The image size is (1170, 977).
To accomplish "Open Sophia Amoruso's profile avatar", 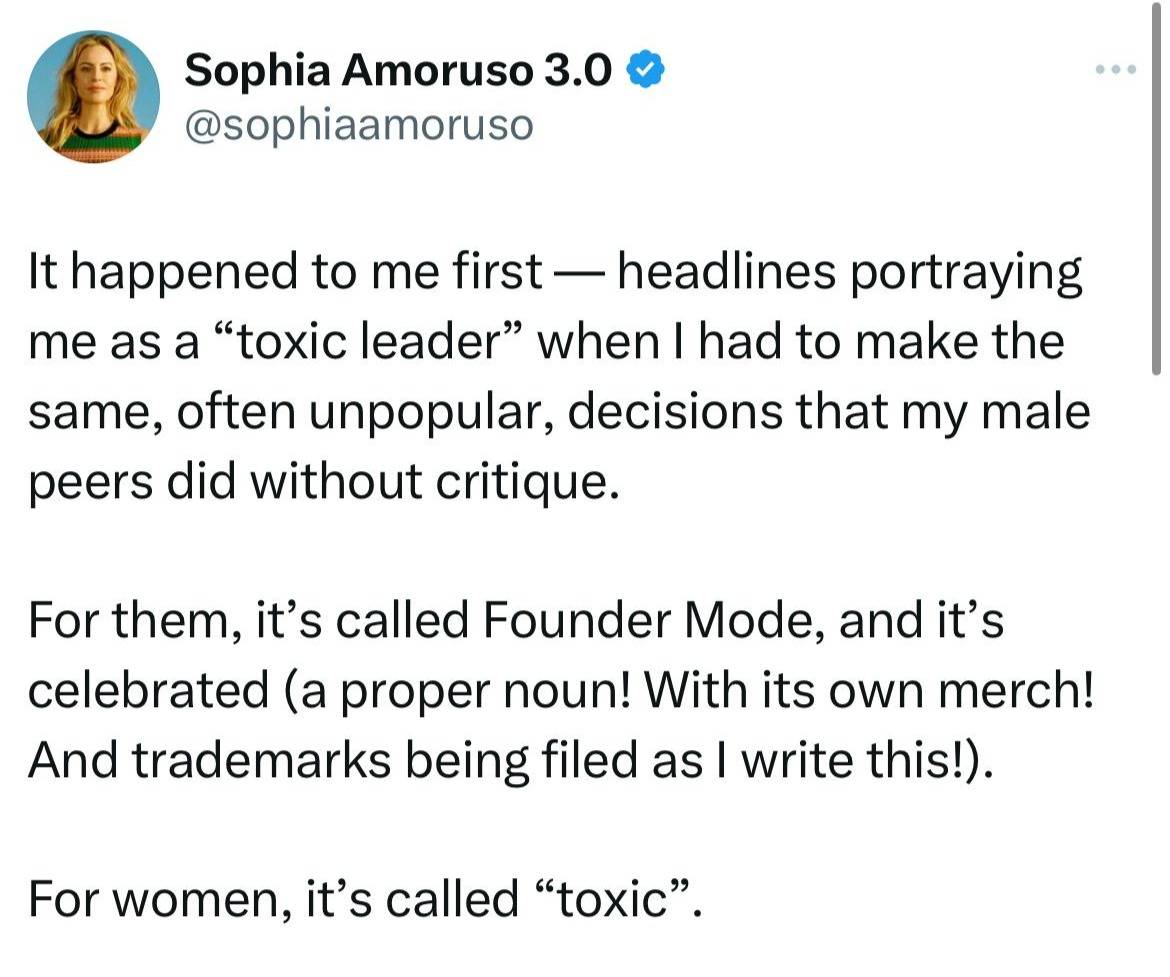I will (x=93, y=96).
